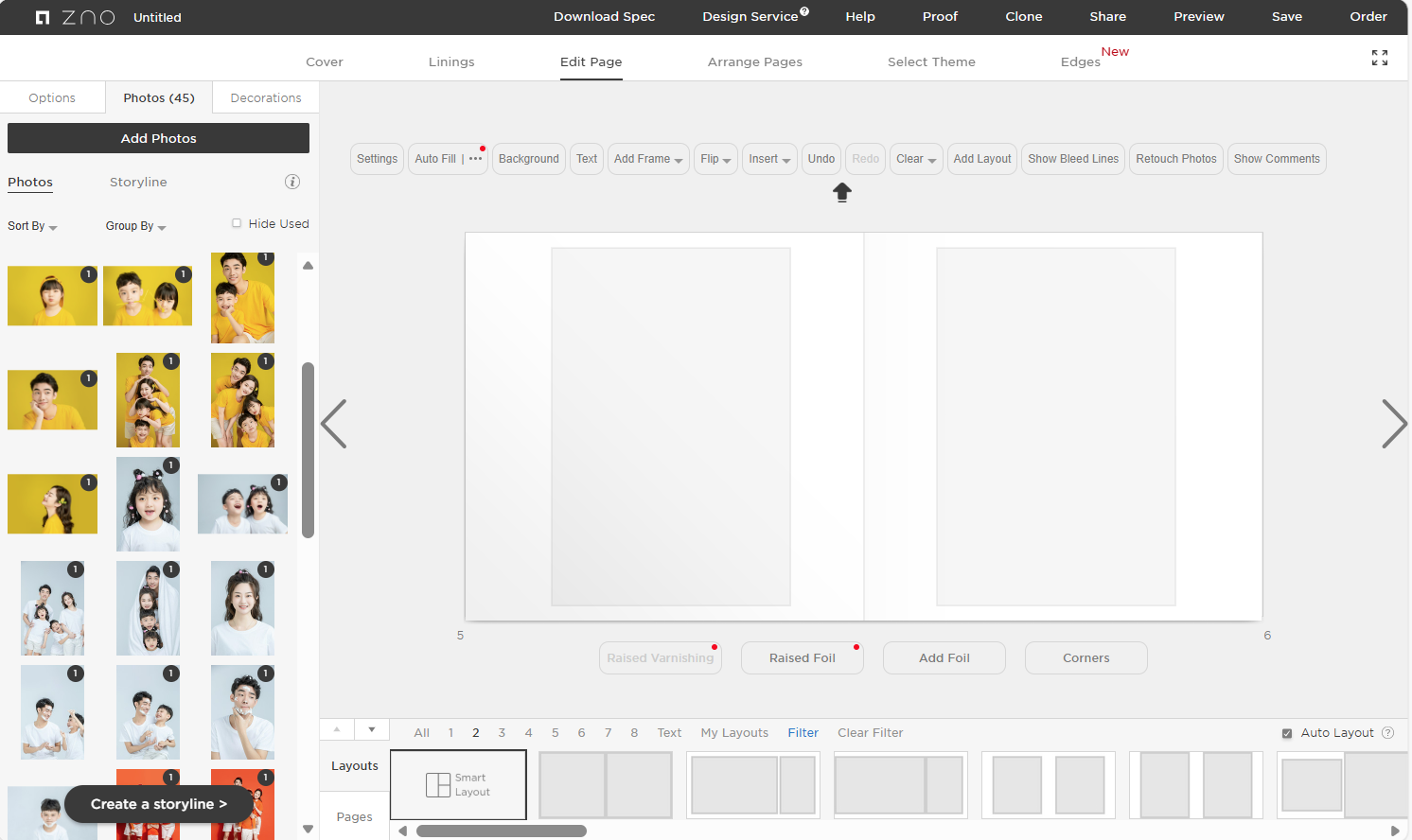Screen dimensions: 1412x840
Task: Open the Auto Layout help icon
Action: tap(1388, 733)
